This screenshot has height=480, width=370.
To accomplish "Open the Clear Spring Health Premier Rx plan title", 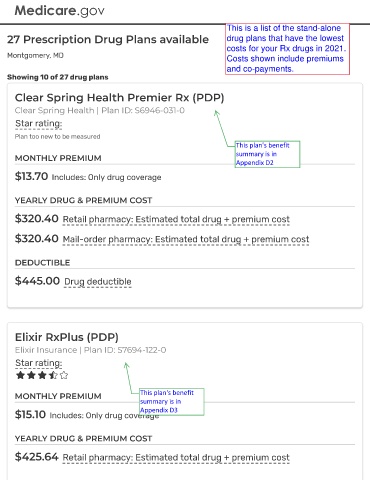I will [119, 98].
